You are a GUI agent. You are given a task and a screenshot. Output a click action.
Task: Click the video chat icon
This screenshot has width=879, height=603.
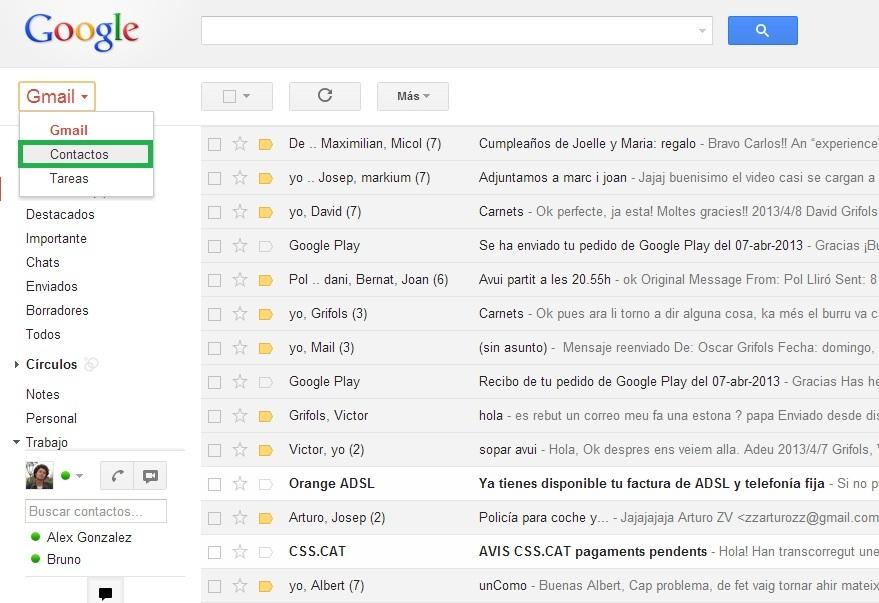[x=150, y=476]
